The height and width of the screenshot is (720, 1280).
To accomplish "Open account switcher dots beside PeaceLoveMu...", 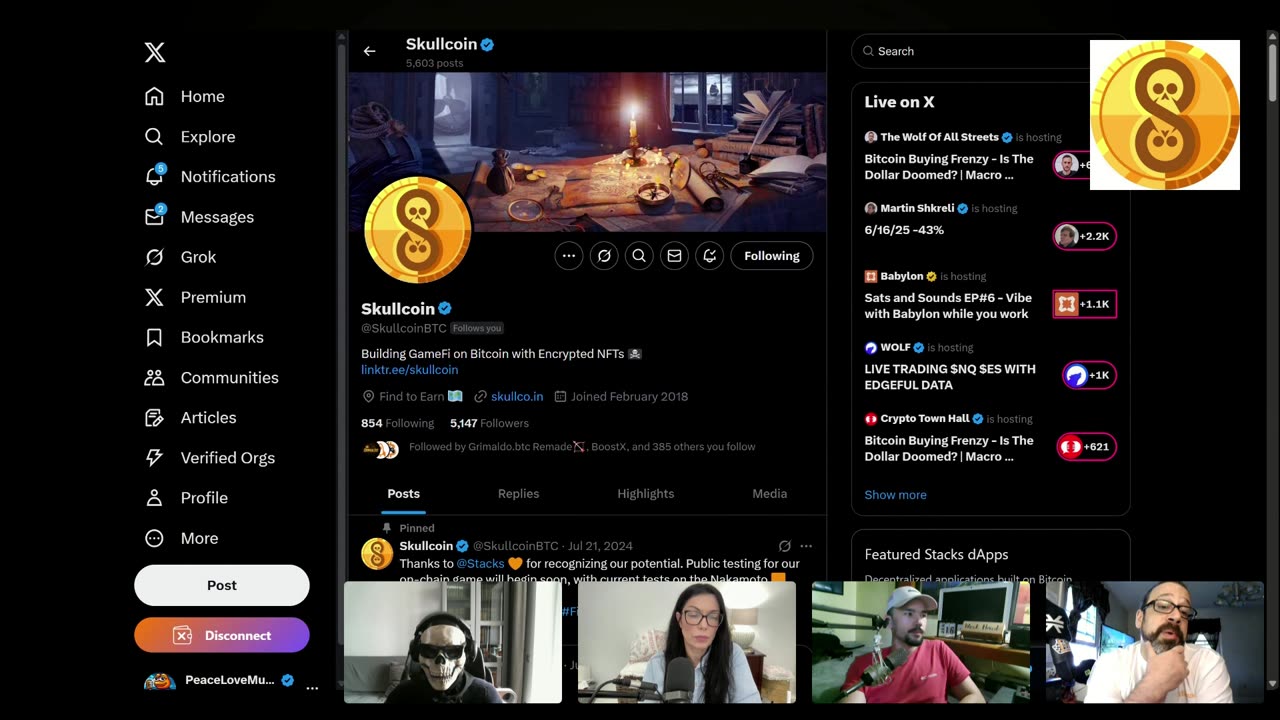I will [312, 687].
